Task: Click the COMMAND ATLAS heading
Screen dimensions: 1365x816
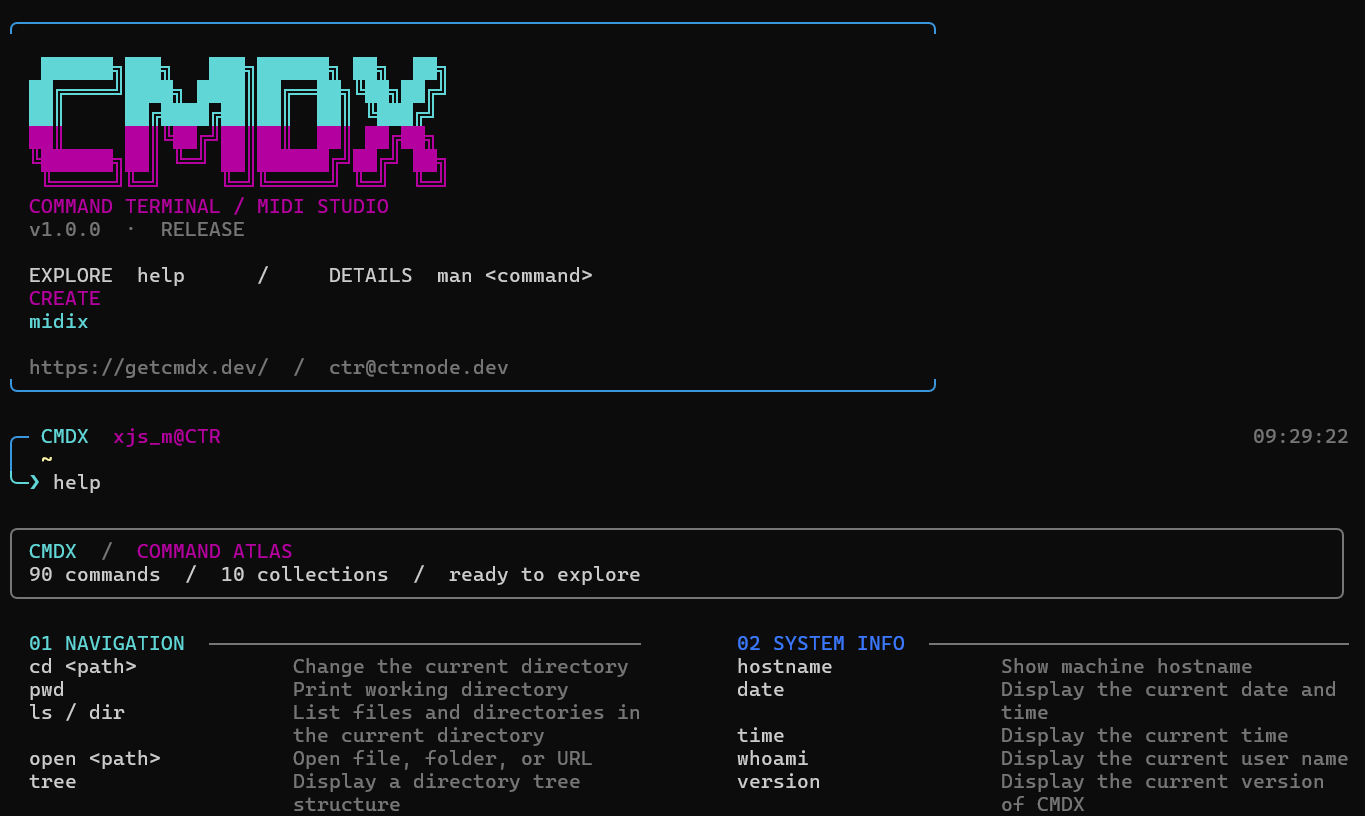Action: click(x=215, y=551)
